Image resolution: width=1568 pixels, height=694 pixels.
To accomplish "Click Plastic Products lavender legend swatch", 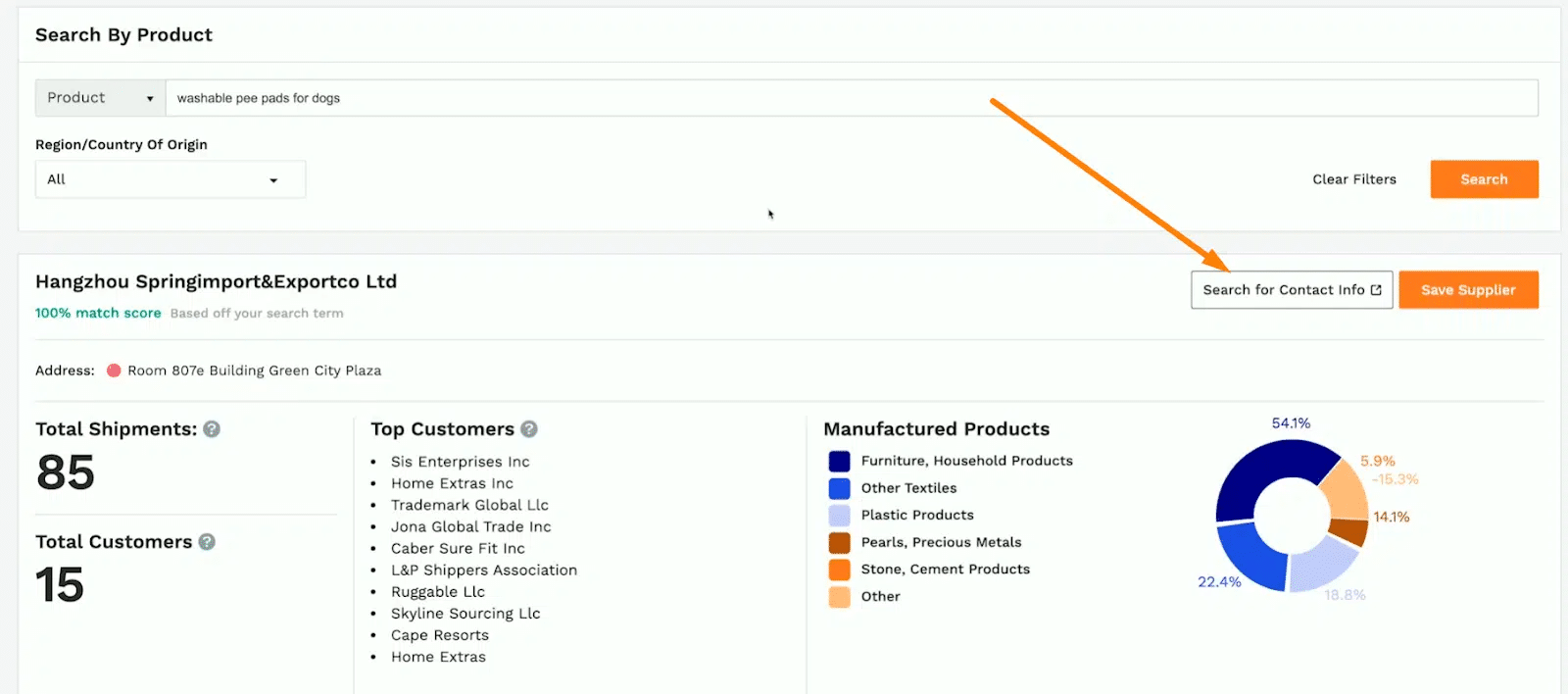I will pos(839,516).
